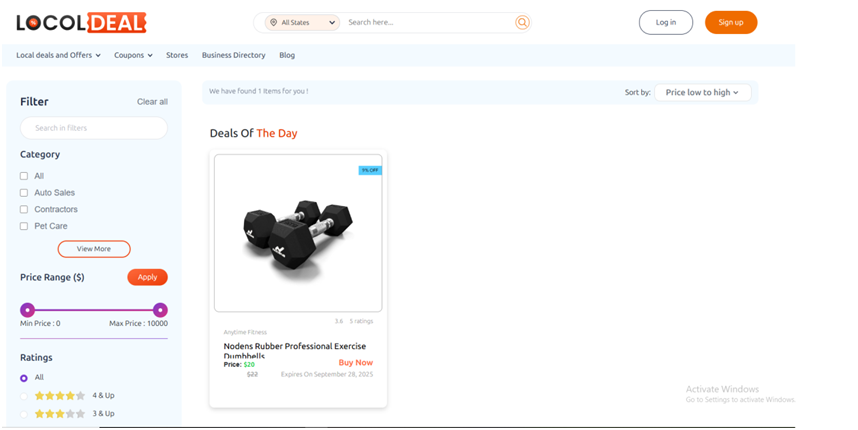Click the LocolDeal logo

pos(81,22)
